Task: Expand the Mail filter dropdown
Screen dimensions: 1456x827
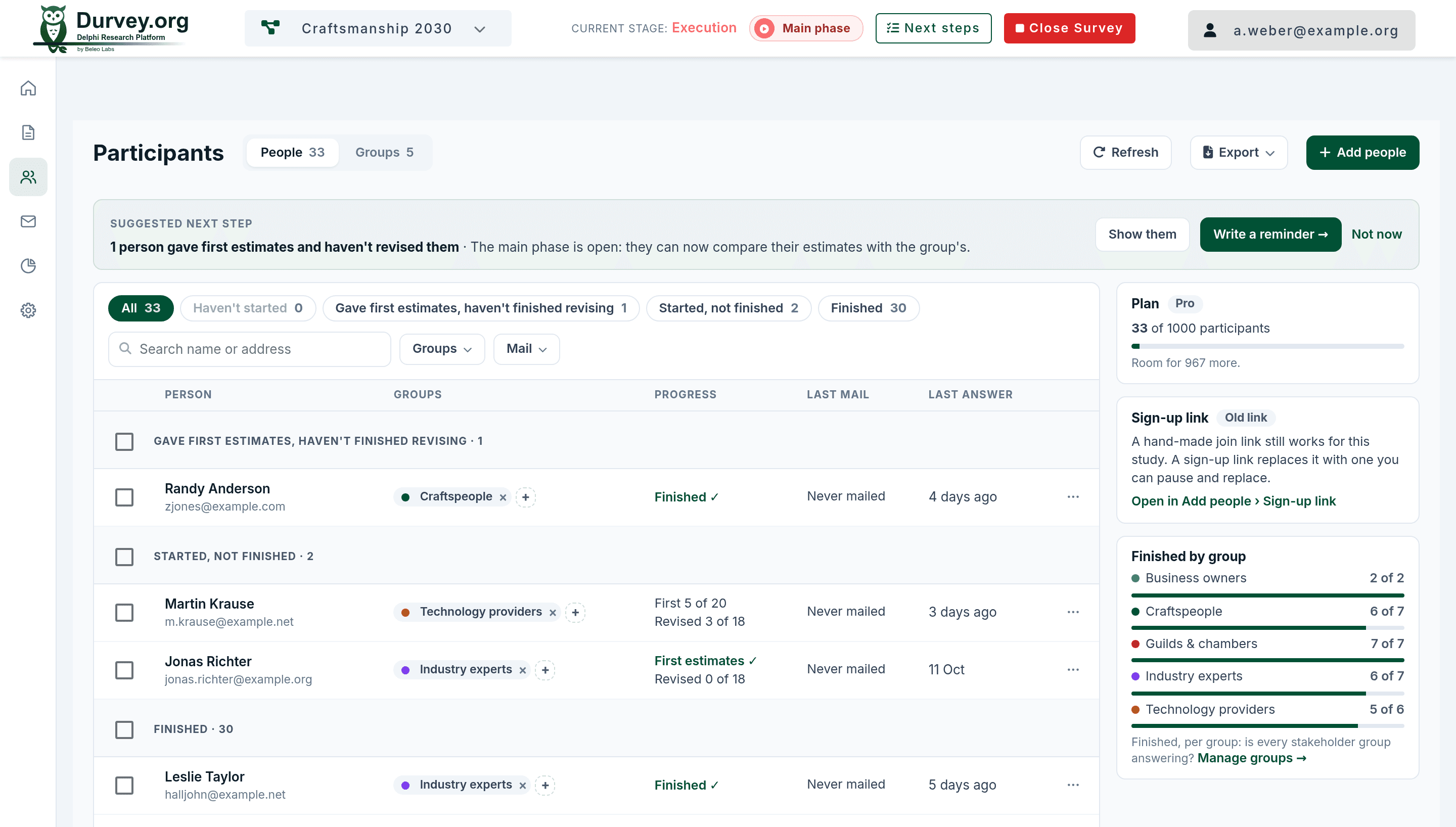Action: coord(526,349)
